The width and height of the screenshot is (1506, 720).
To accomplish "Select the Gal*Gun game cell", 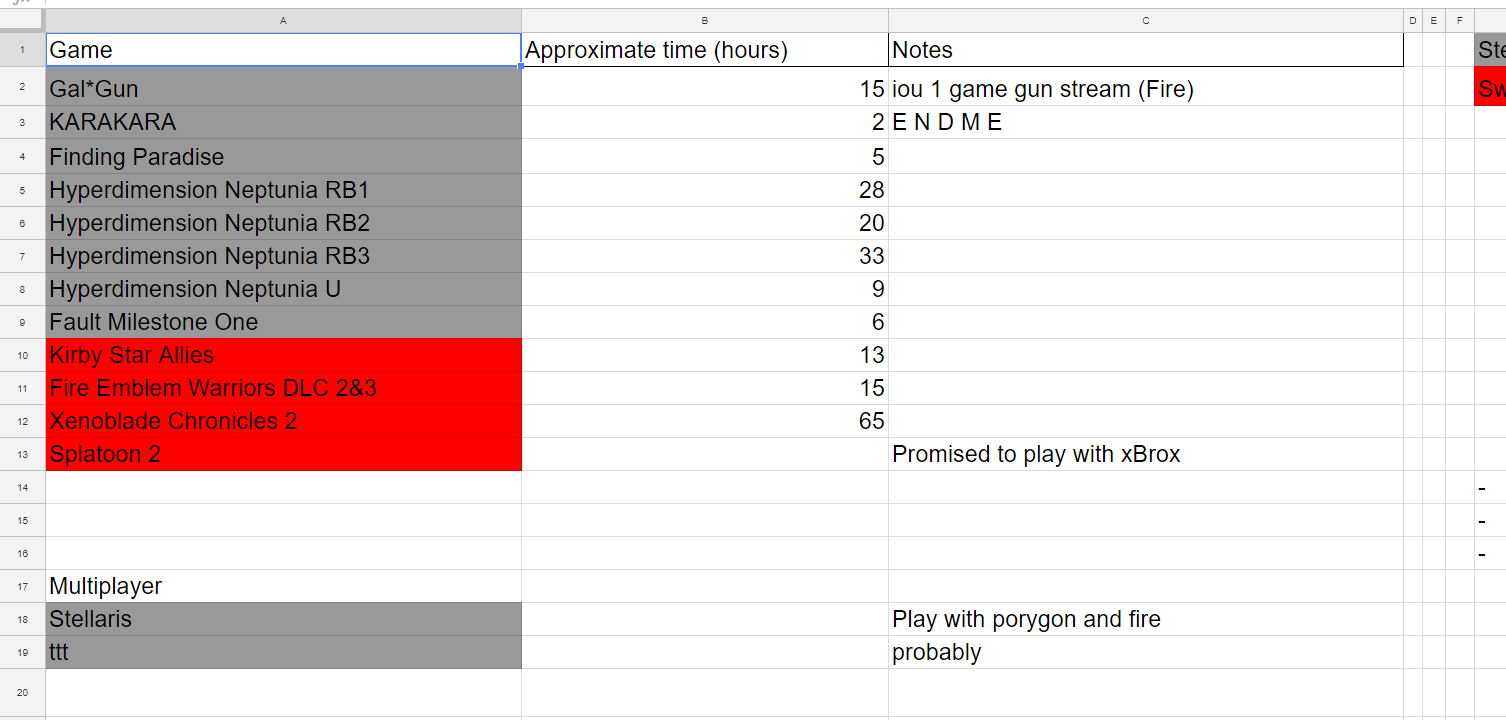I will pyautogui.click(x=283, y=89).
